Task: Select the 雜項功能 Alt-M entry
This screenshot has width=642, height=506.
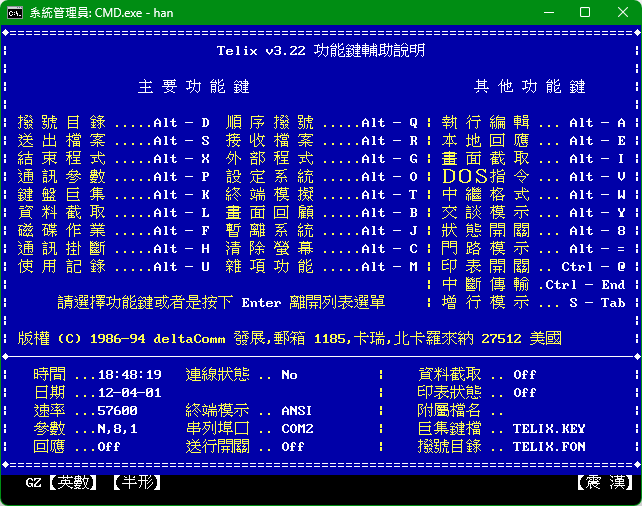Action: (322, 267)
